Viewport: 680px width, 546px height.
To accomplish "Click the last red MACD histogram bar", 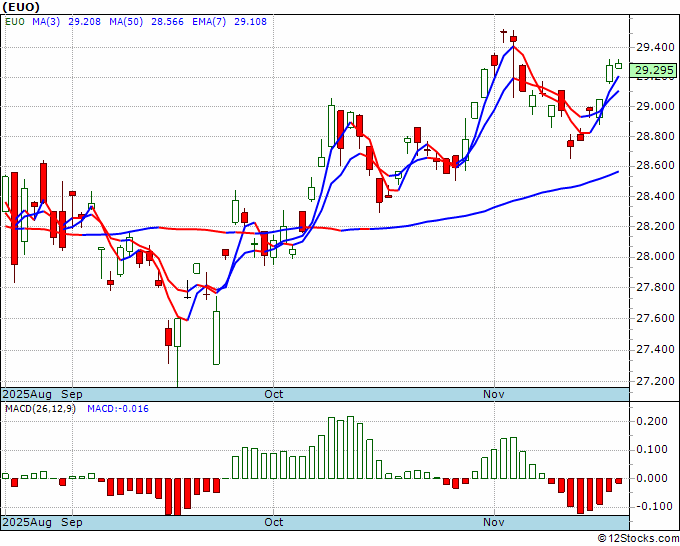I will point(619,481).
